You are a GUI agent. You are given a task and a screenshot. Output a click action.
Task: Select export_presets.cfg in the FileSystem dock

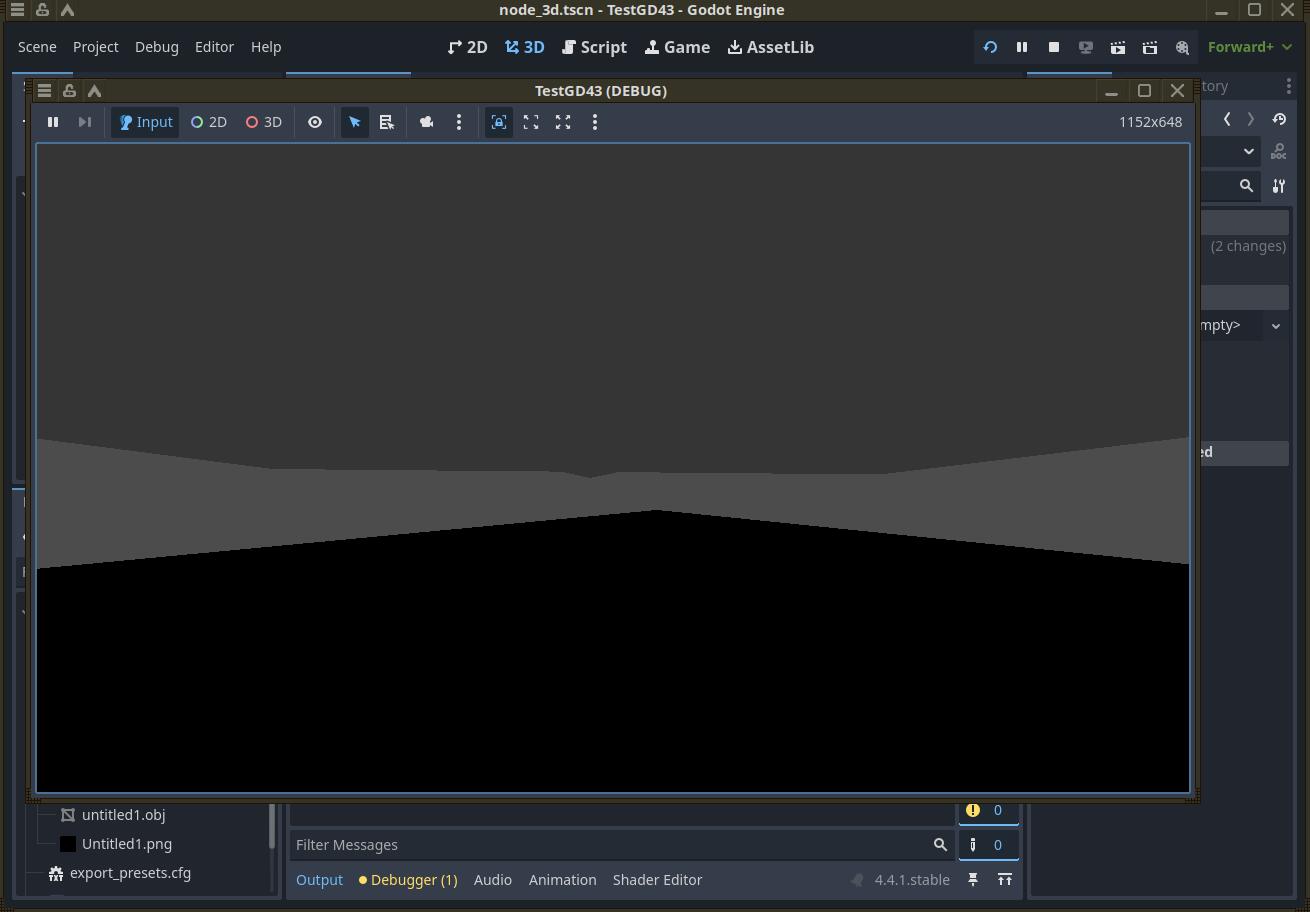[x=130, y=873]
